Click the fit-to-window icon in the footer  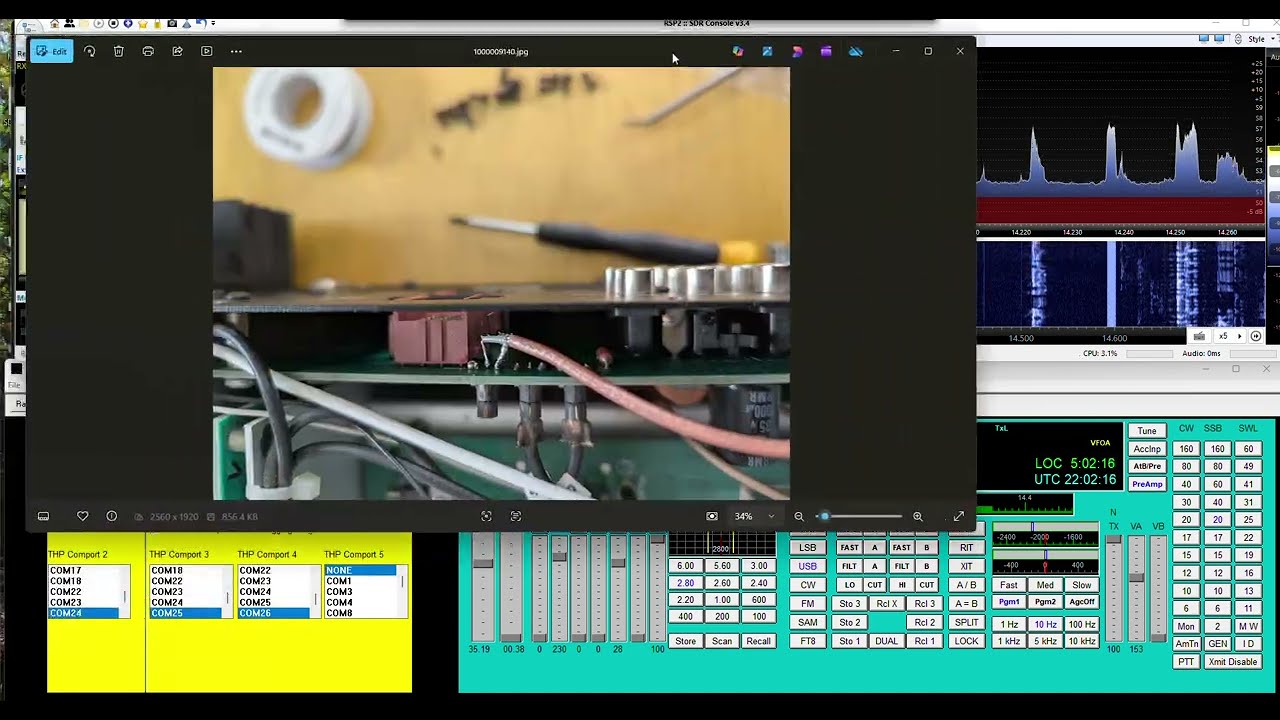pyautogui.click(x=486, y=516)
